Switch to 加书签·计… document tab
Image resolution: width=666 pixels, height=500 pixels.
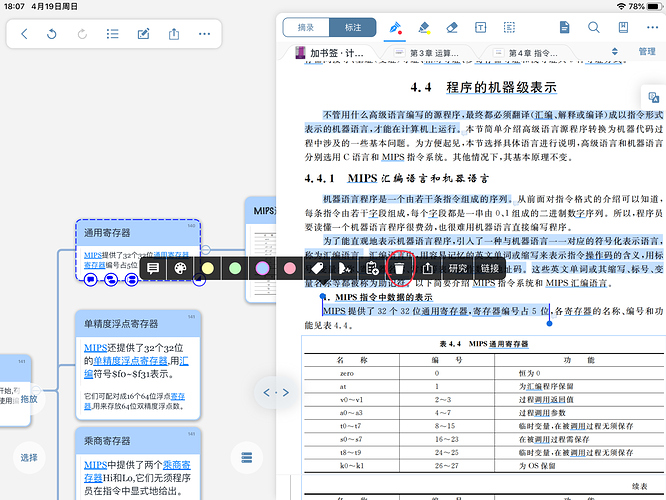pos(330,53)
